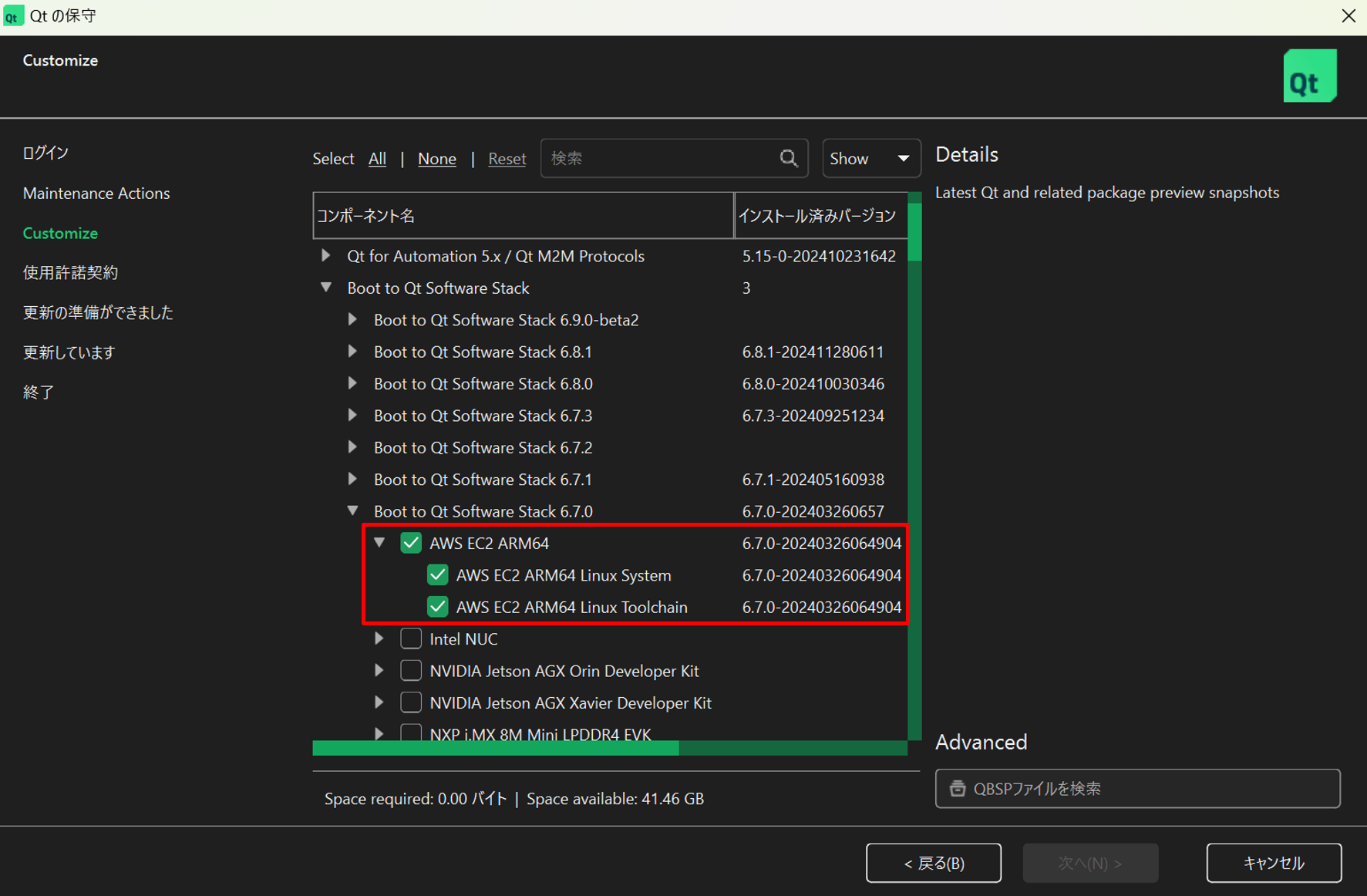Collapse the Boot to Qt Software Stack node
Screen dimensions: 1367x896
326,288
